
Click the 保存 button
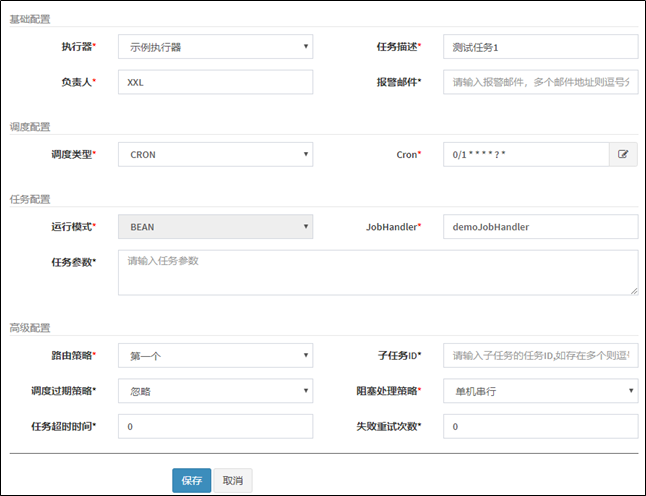[x=191, y=480]
